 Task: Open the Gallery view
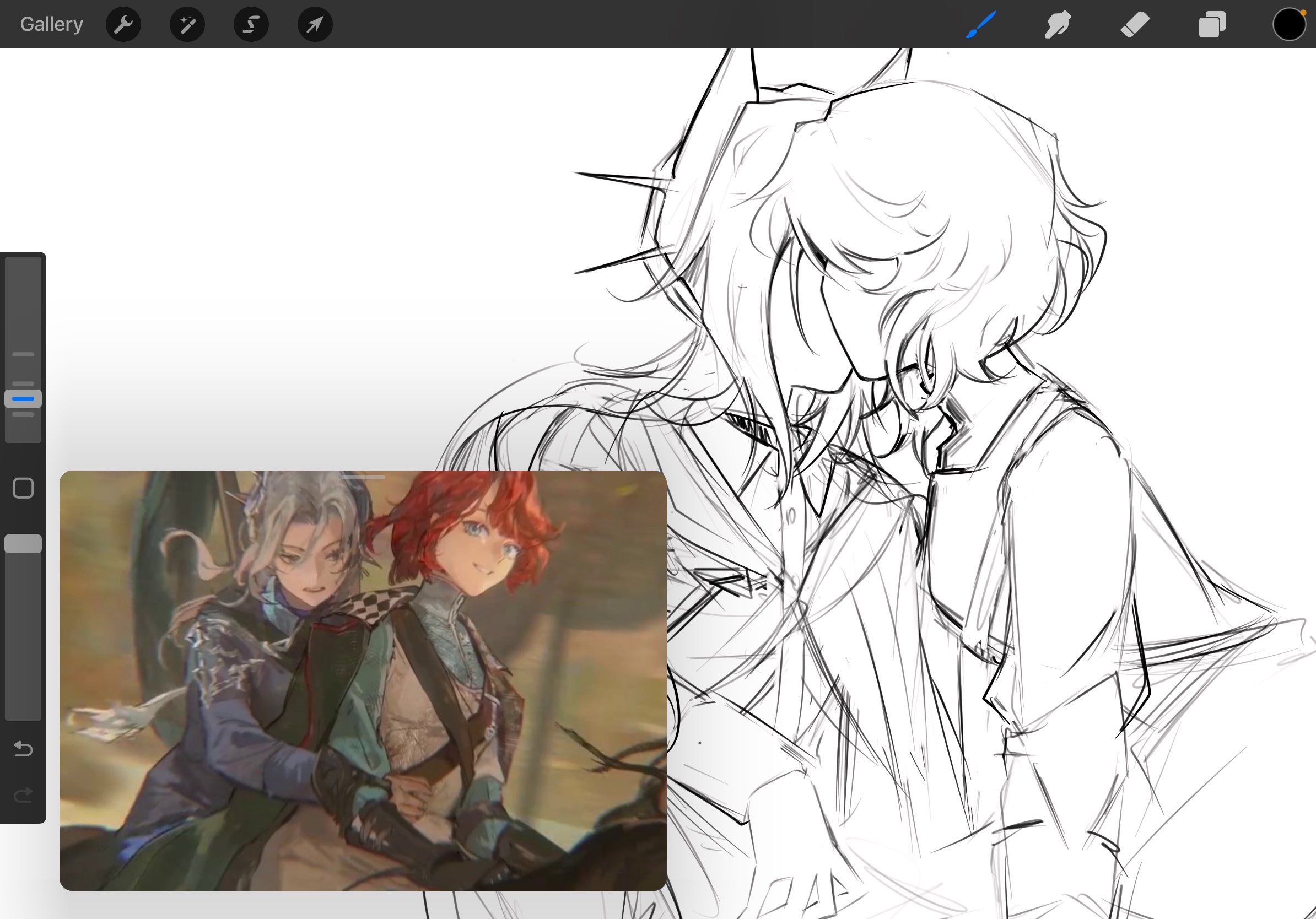pyautogui.click(x=52, y=24)
